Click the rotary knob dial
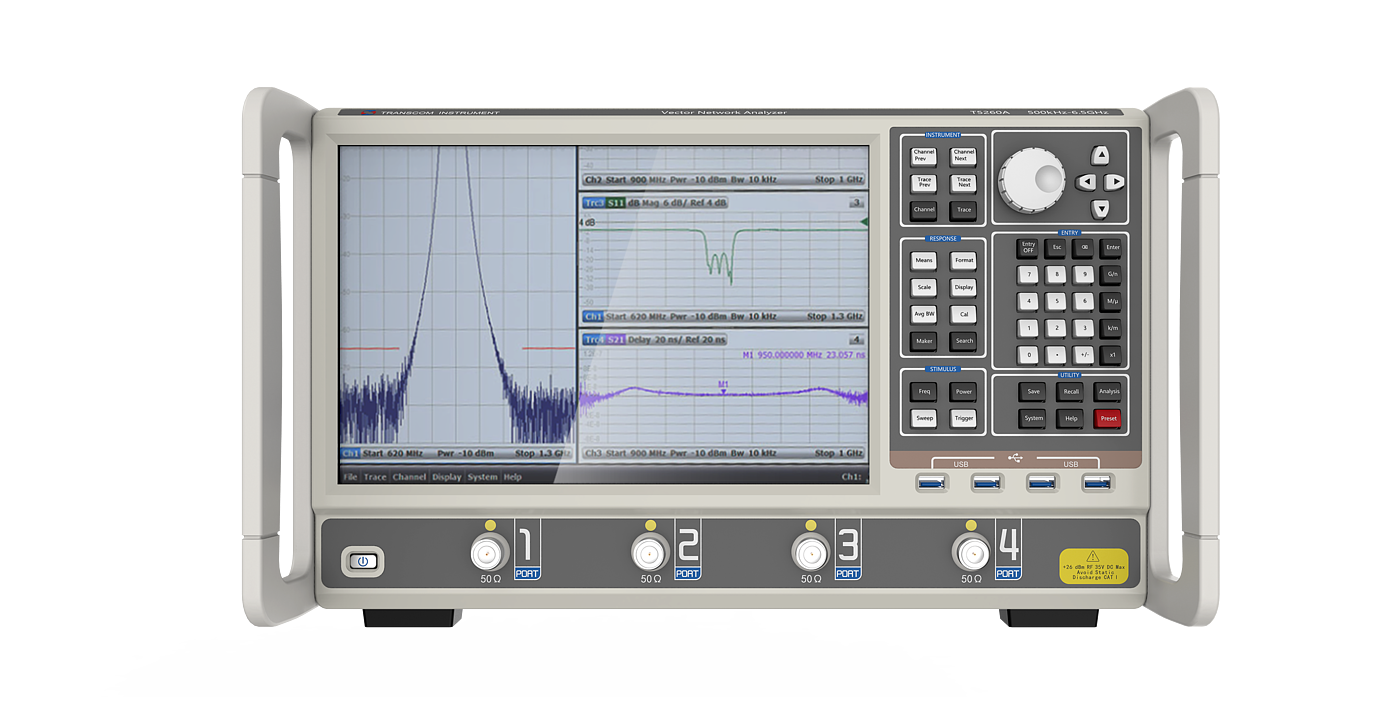 1033,182
